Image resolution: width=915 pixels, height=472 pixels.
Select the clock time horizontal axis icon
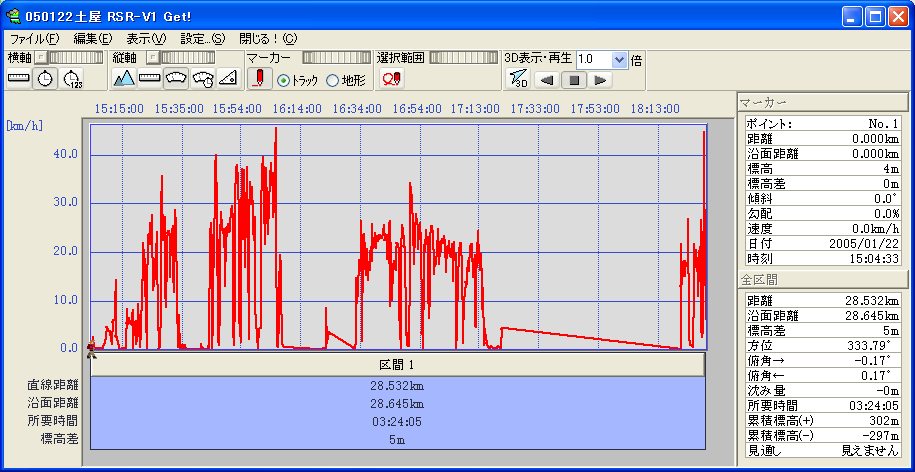45,79
